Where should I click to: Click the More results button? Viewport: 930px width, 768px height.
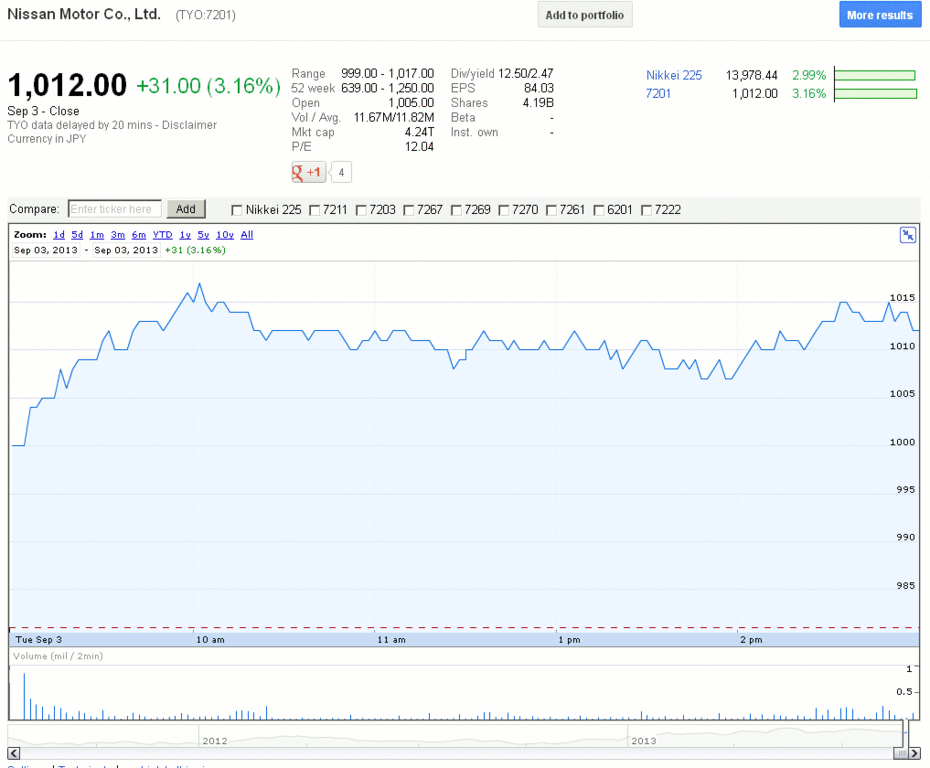(x=880, y=15)
